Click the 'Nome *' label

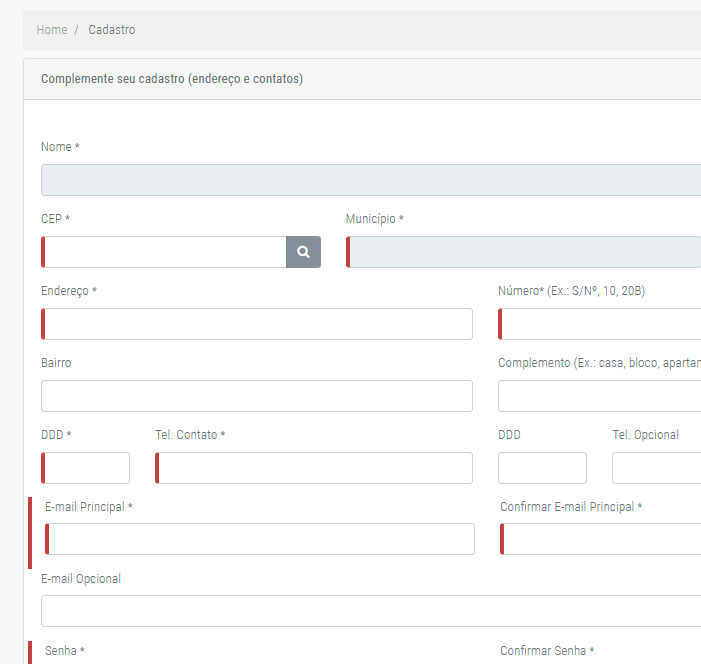pos(60,147)
